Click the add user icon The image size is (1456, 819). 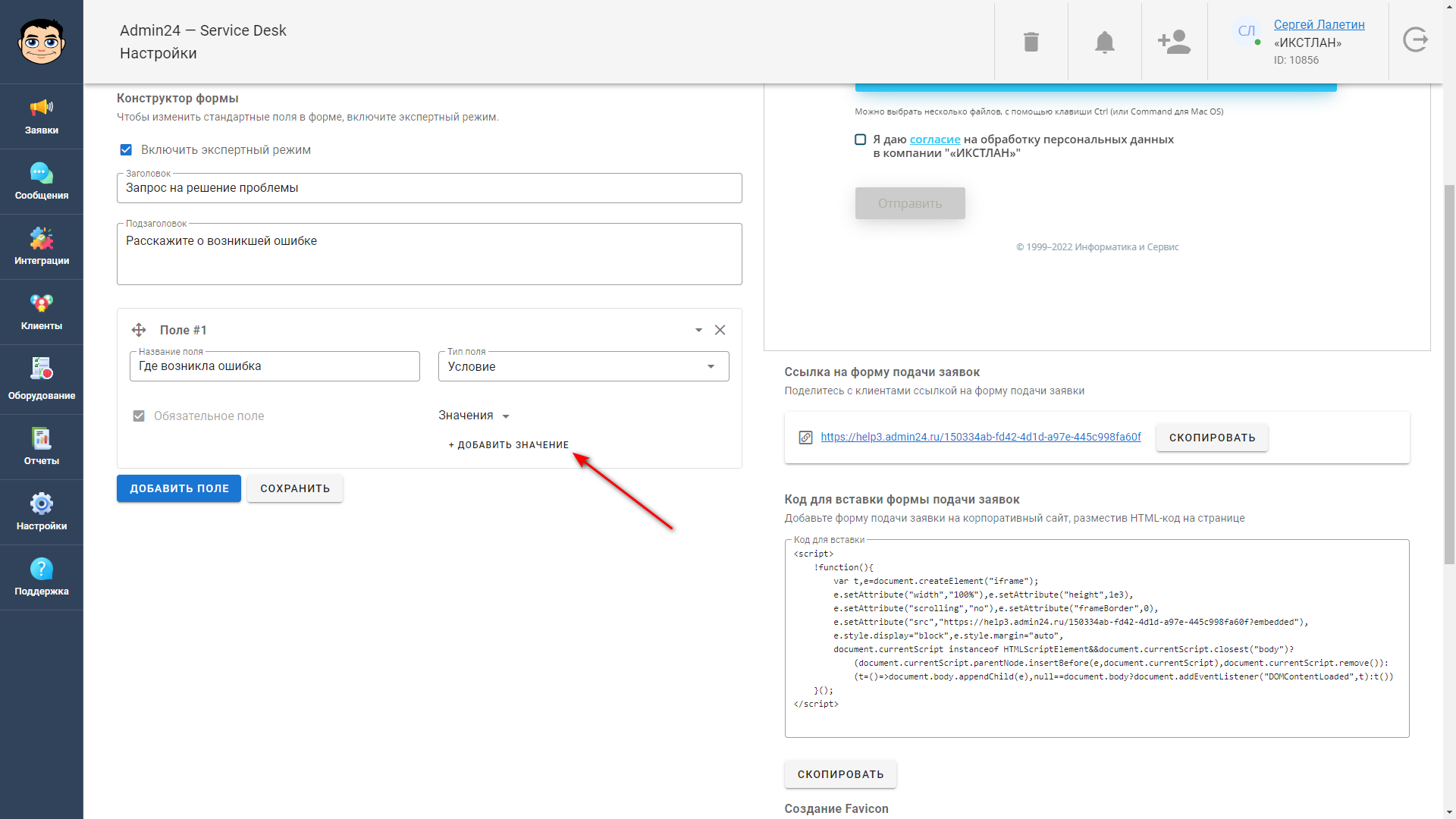pyautogui.click(x=1174, y=42)
